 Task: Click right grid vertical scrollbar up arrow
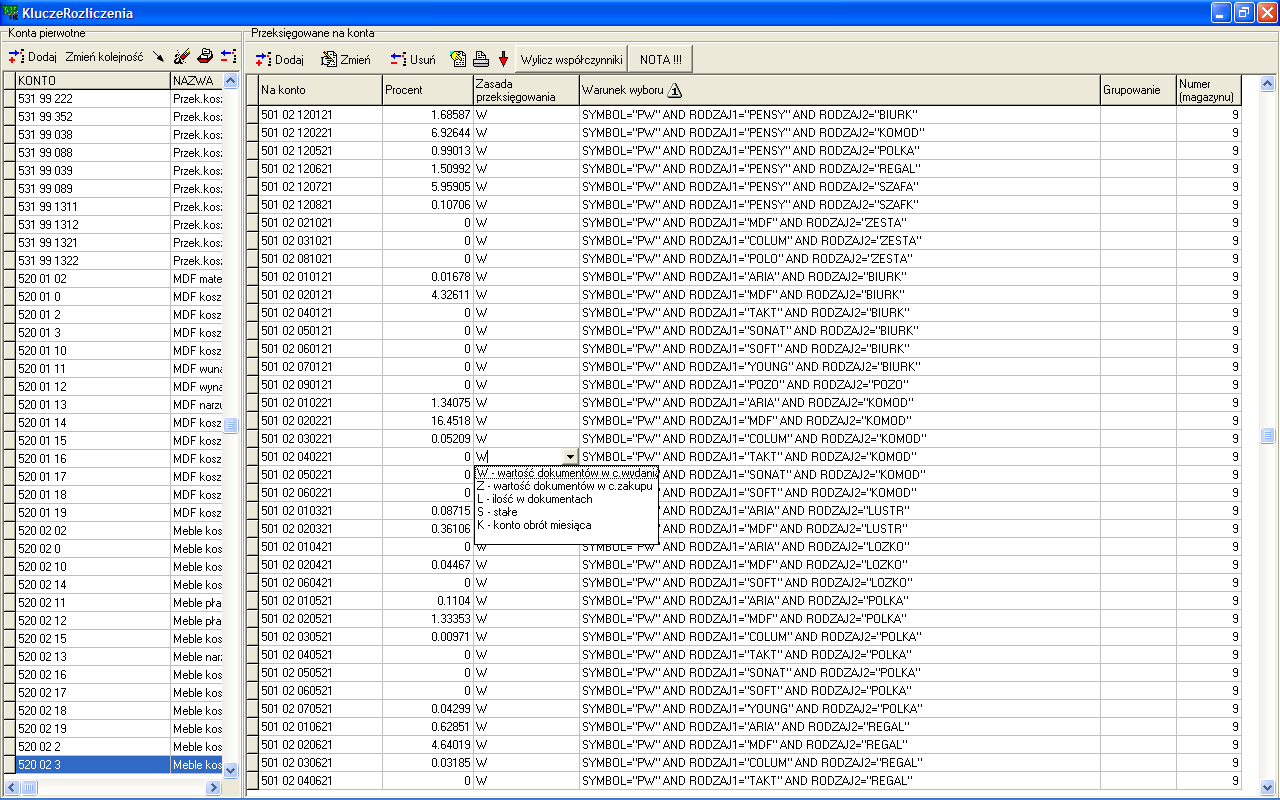[x=1268, y=83]
